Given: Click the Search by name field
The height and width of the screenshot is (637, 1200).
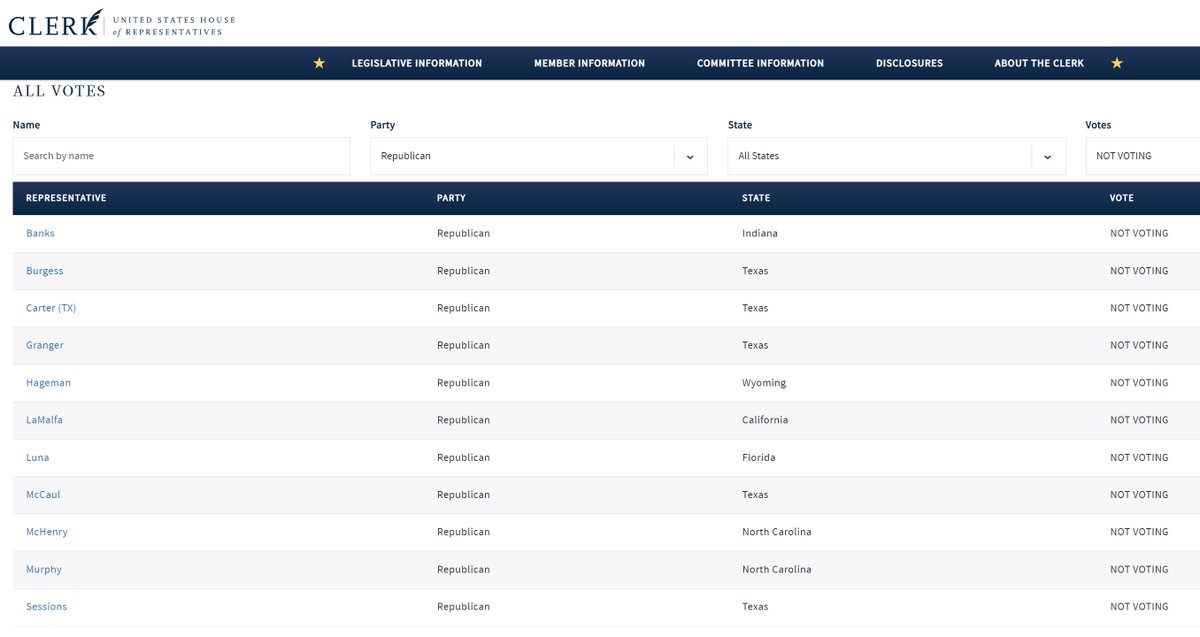Looking at the screenshot, I should tap(181, 156).
